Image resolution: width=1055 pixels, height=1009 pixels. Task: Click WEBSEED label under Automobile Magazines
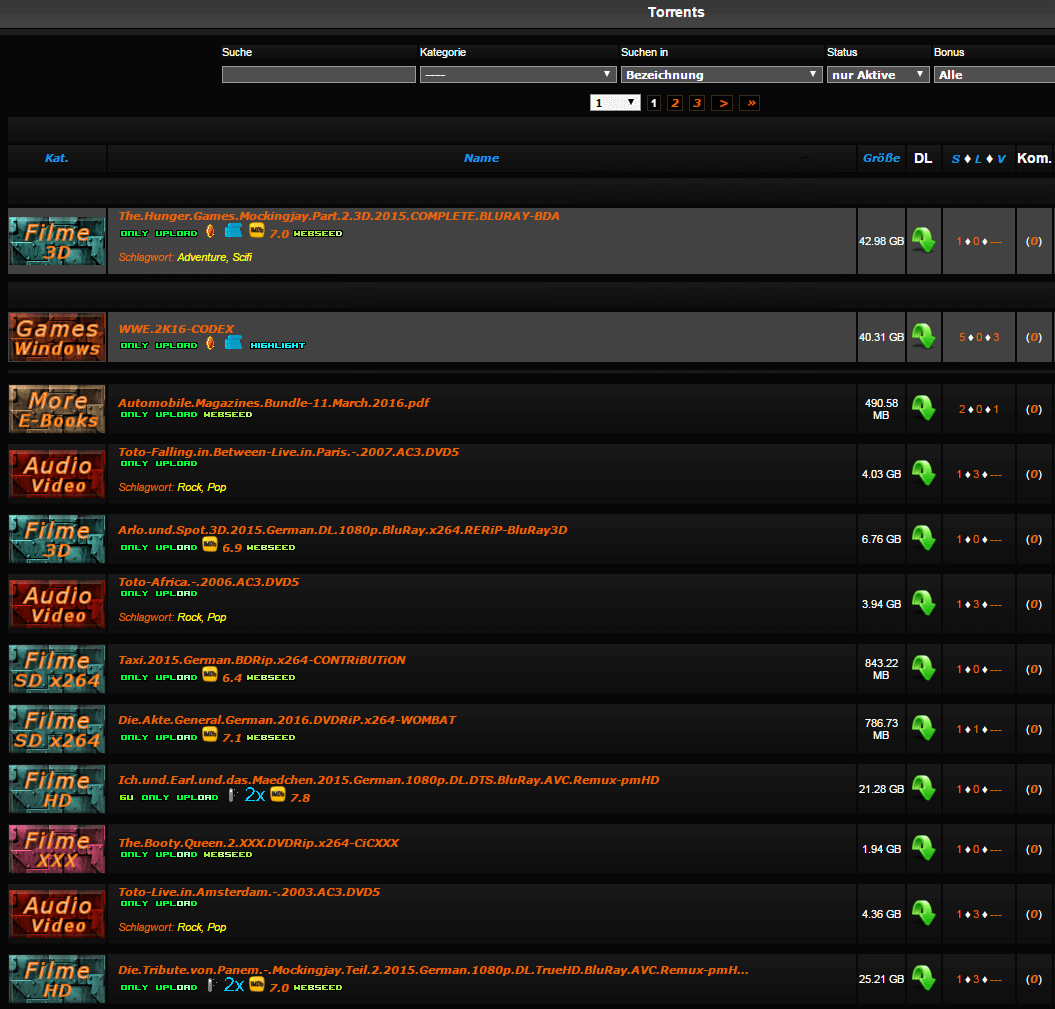click(x=227, y=414)
